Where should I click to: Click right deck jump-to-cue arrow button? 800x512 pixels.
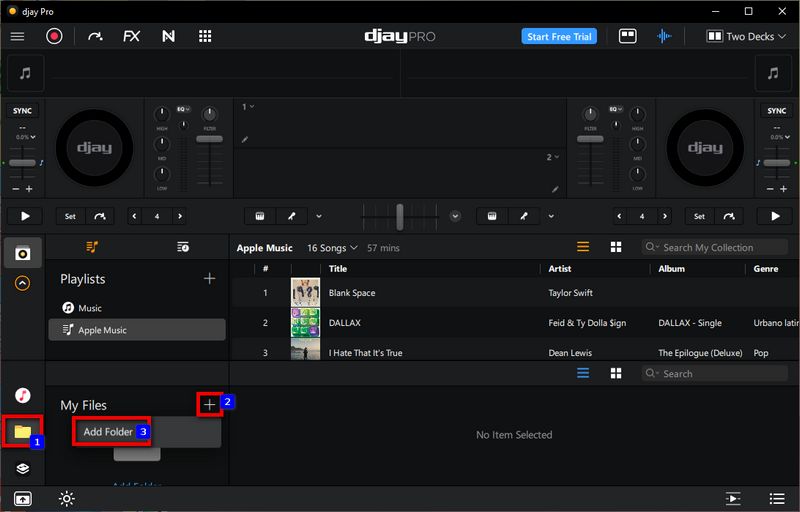point(729,216)
